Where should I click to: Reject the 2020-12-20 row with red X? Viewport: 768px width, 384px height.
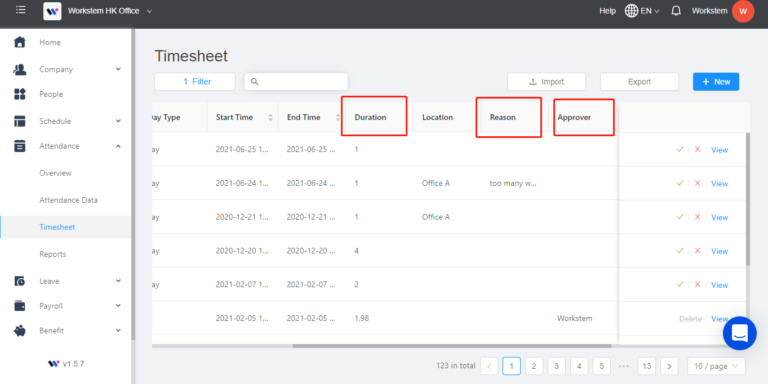697,251
